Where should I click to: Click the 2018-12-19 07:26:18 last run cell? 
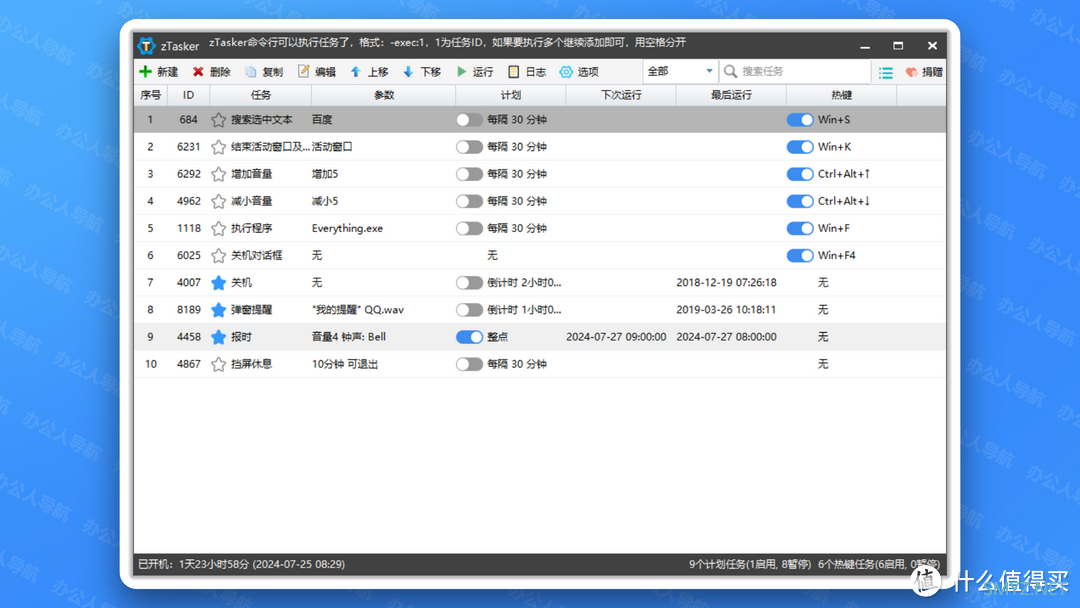click(727, 282)
